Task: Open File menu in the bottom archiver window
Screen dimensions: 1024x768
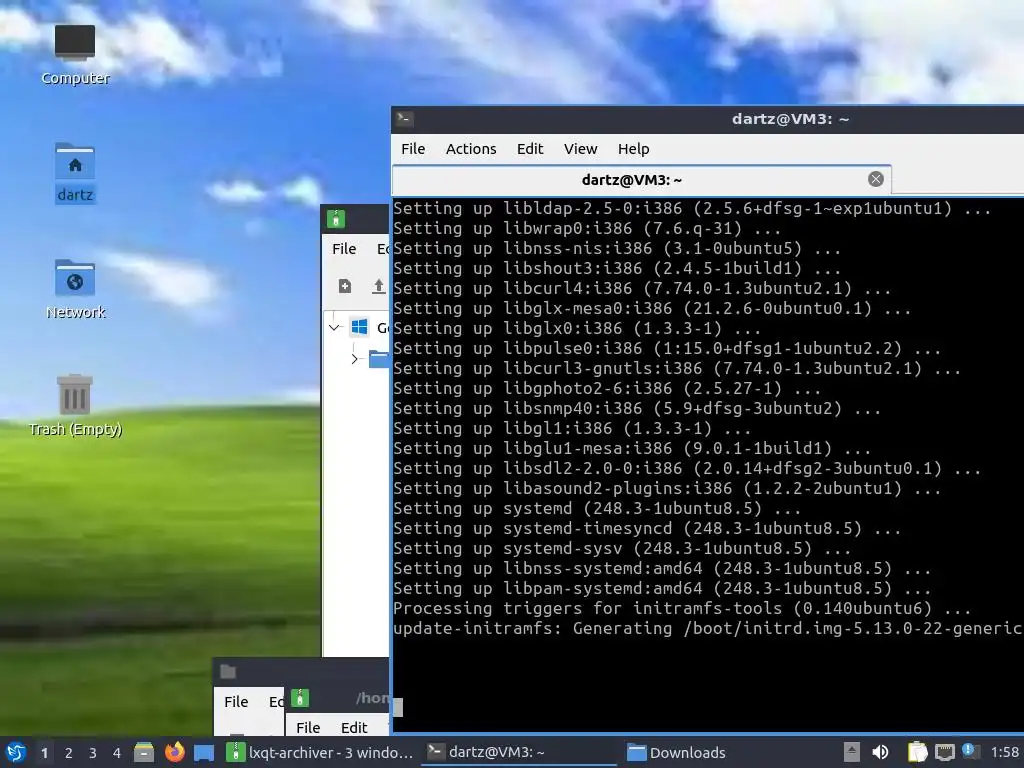Action: click(x=308, y=728)
